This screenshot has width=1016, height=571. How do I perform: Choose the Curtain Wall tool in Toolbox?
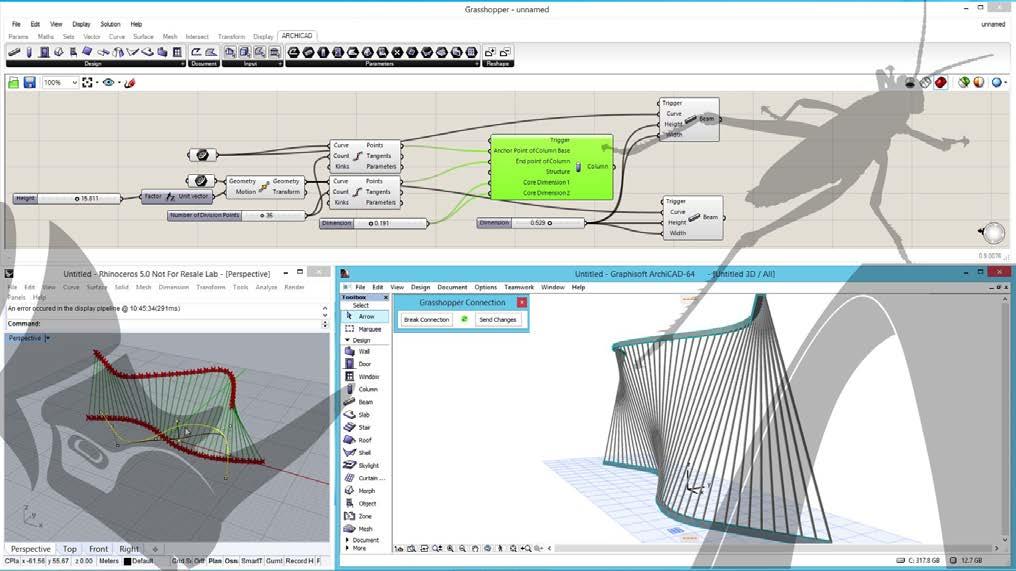coord(365,478)
